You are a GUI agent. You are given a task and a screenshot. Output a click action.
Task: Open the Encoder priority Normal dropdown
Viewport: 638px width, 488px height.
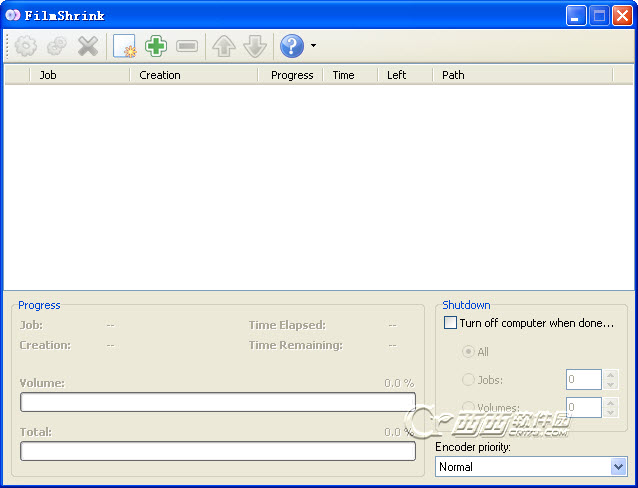click(531, 466)
